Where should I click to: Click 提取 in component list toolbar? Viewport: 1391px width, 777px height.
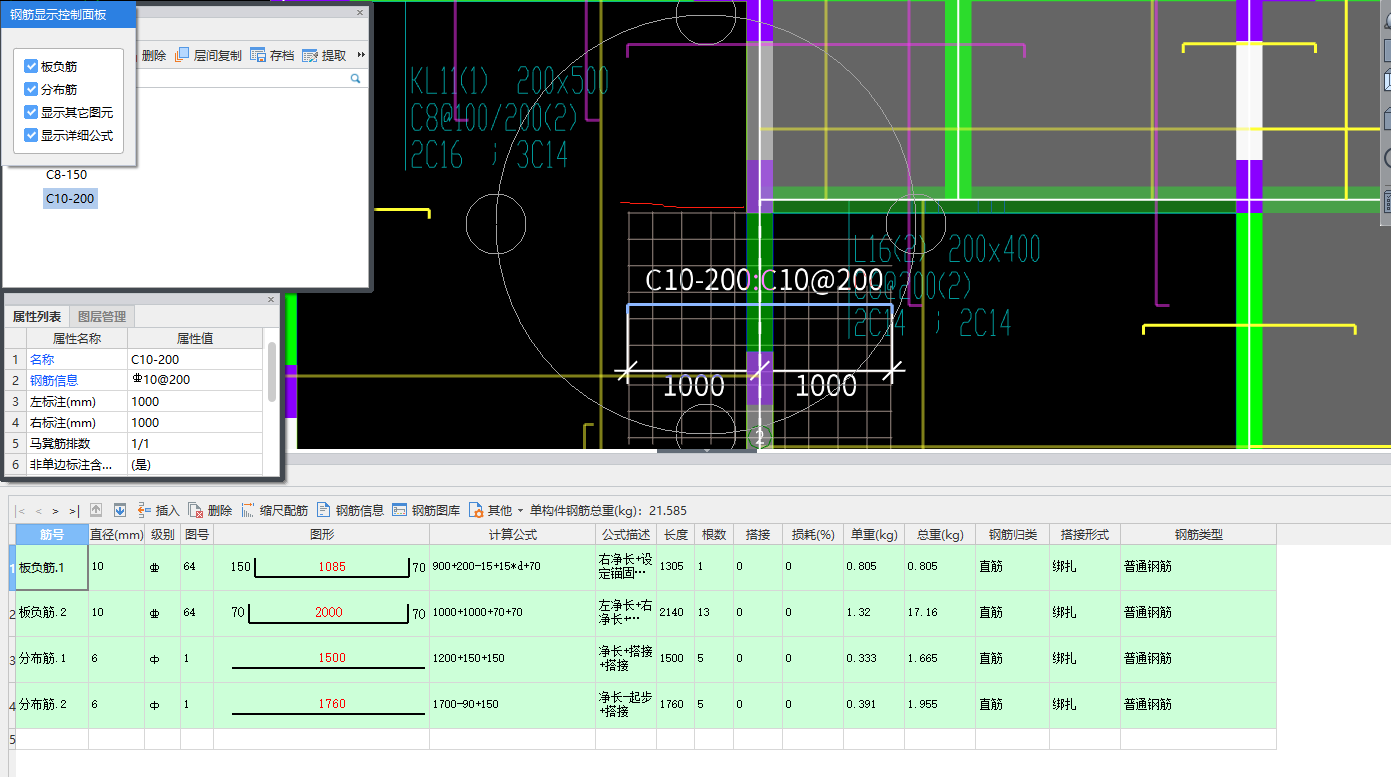click(x=324, y=56)
